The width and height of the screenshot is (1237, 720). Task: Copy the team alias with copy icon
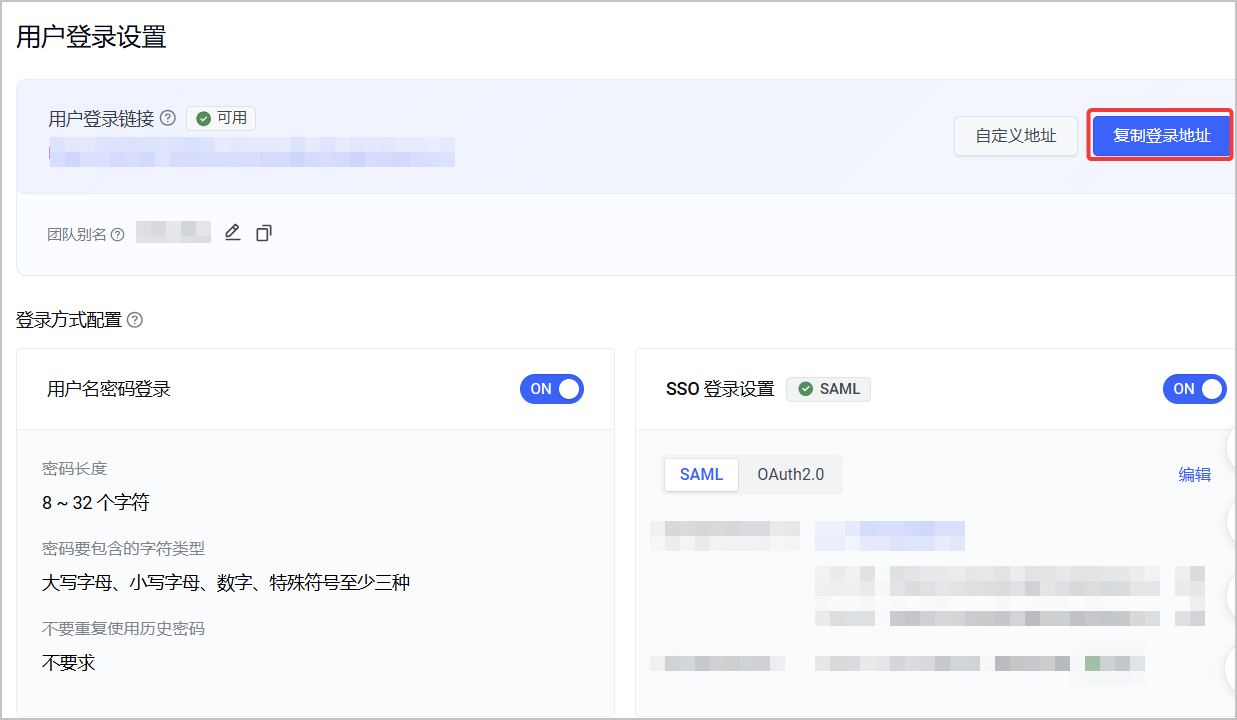point(264,233)
